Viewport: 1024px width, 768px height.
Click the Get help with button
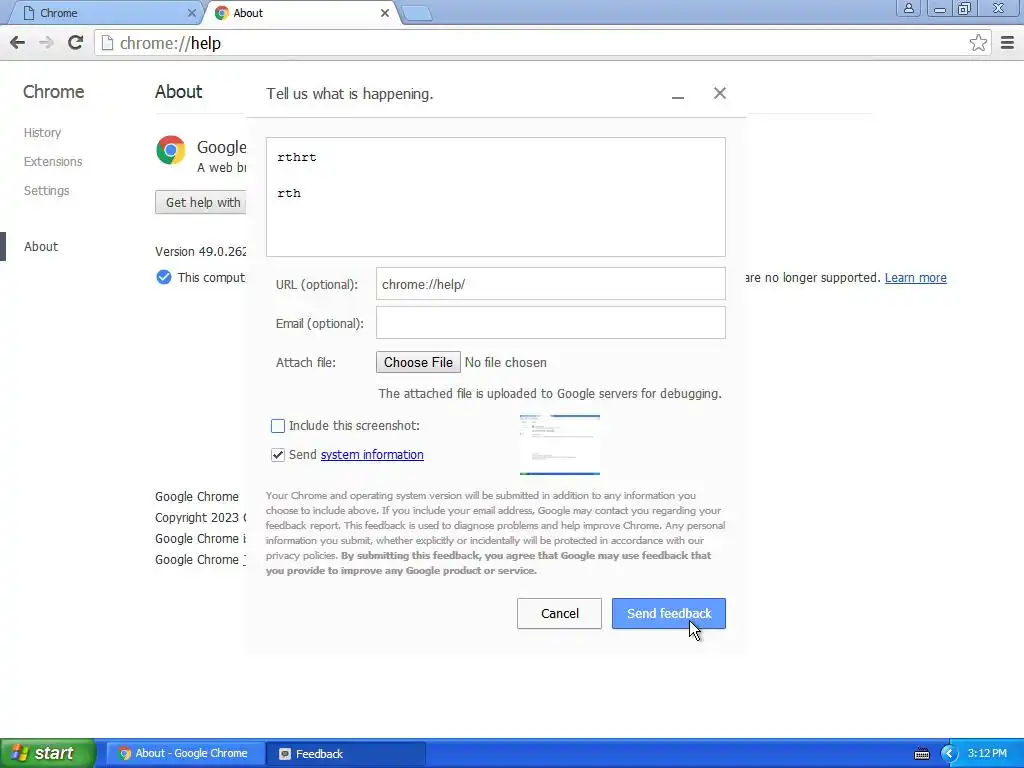pyautogui.click(x=201, y=202)
